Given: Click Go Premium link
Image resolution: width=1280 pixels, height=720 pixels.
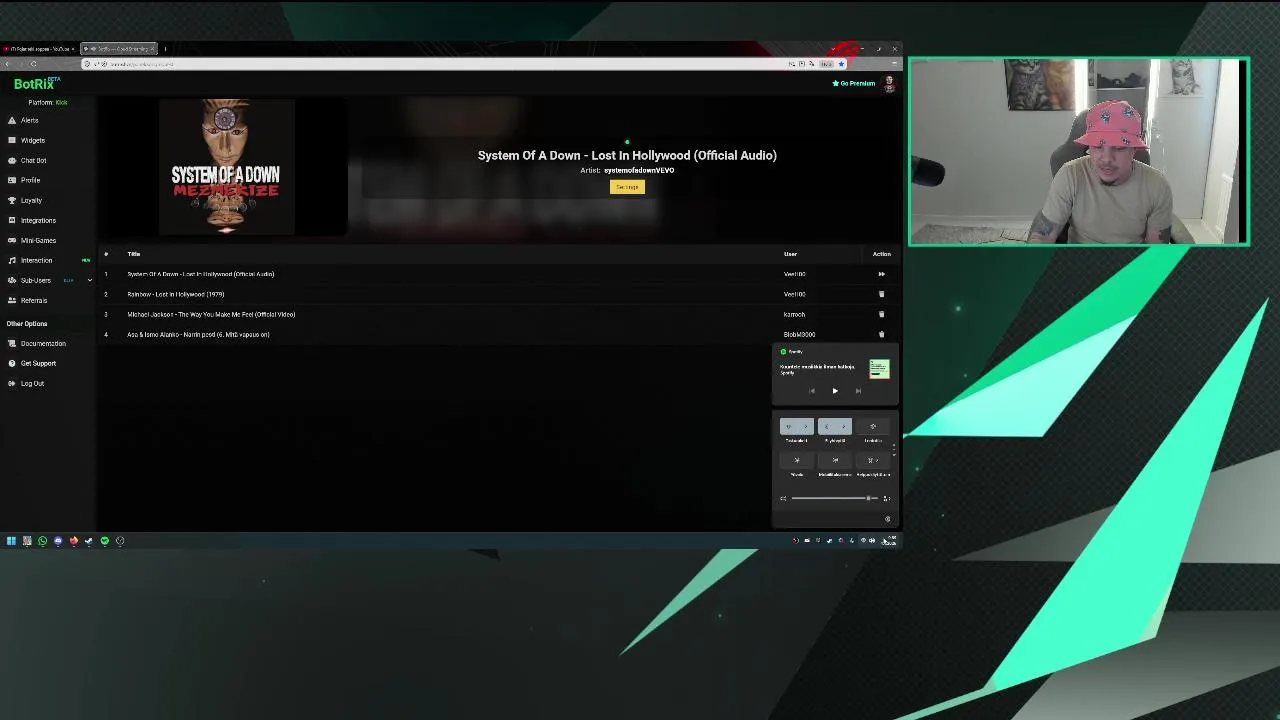Looking at the screenshot, I should pos(854,84).
